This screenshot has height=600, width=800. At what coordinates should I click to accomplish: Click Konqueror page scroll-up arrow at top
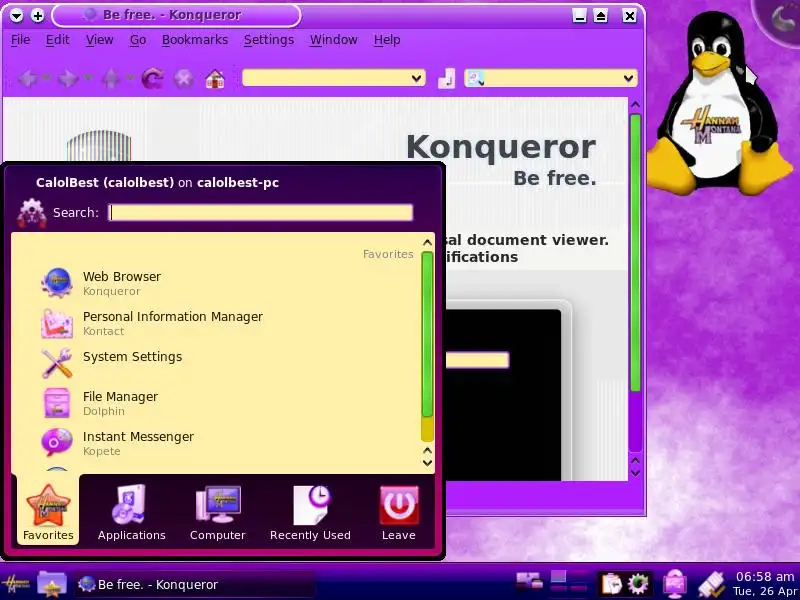(x=635, y=105)
